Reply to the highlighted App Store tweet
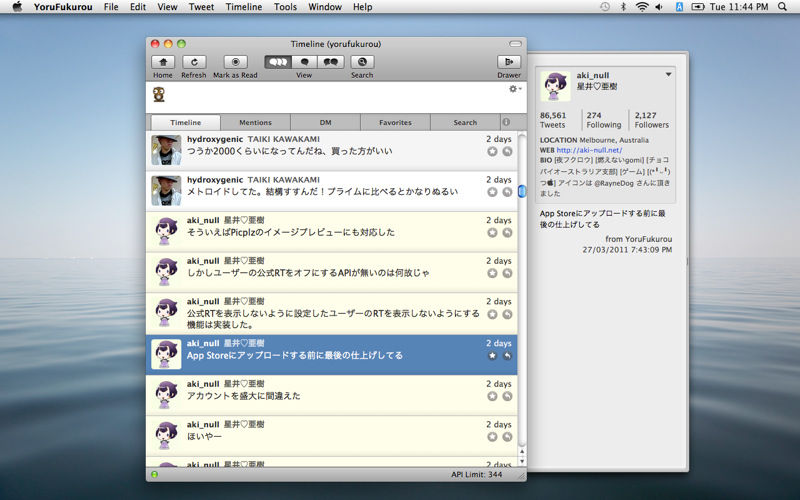 click(507, 356)
